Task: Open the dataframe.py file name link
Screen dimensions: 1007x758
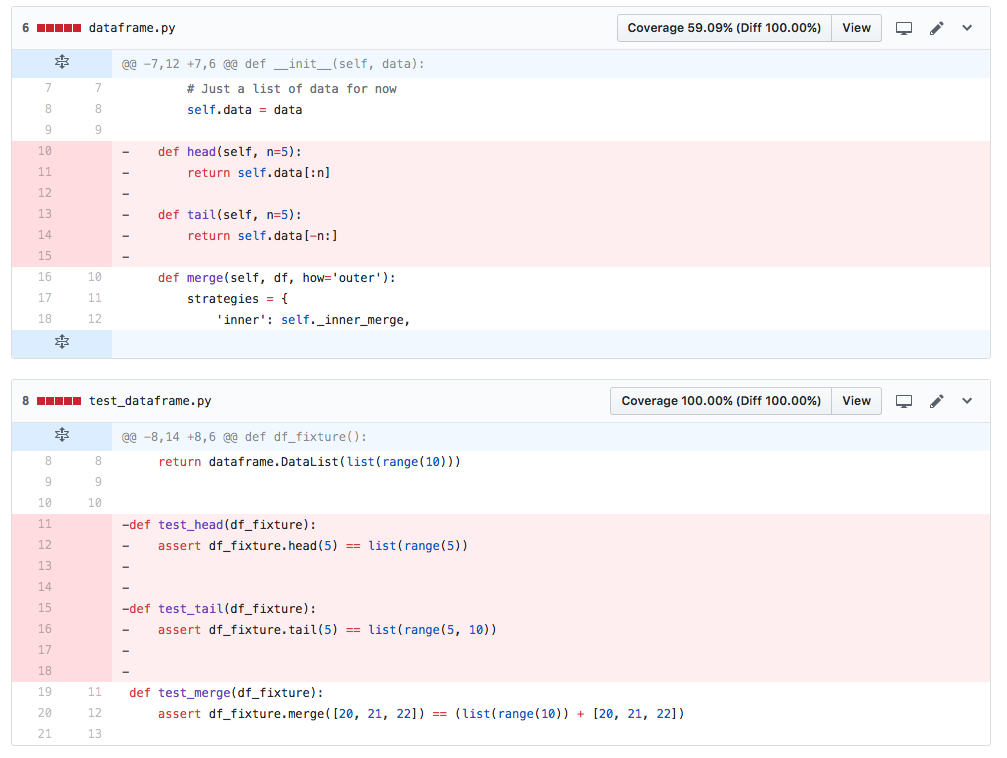Action: click(132, 27)
